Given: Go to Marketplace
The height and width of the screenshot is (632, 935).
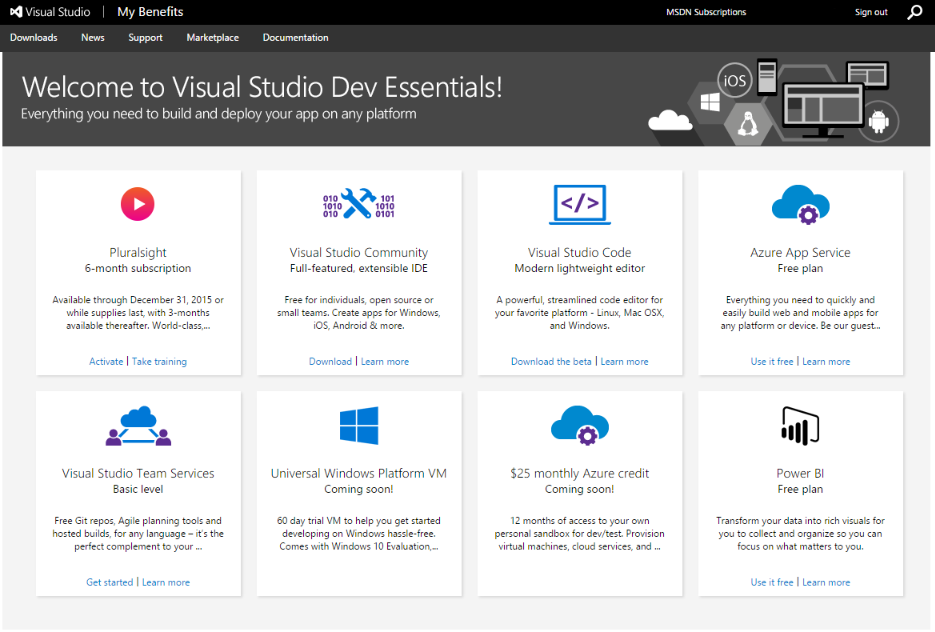Looking at the screenshot, I should (212, 38).
